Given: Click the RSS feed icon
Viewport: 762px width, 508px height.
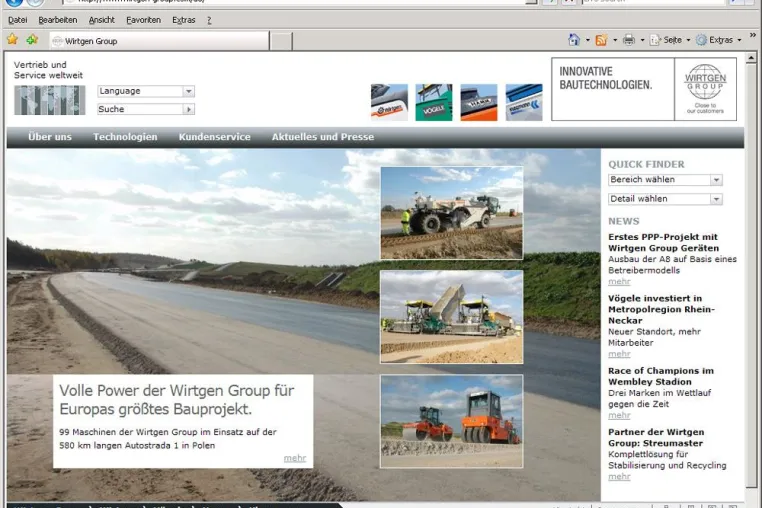Looking at the screenshot, I should pos(601,40).
